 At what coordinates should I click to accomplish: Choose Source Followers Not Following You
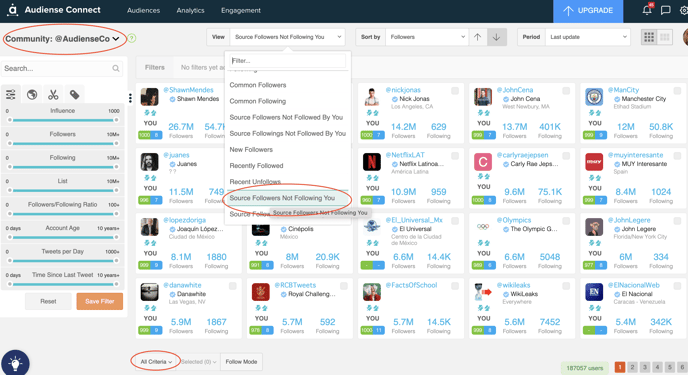(282, 198)
